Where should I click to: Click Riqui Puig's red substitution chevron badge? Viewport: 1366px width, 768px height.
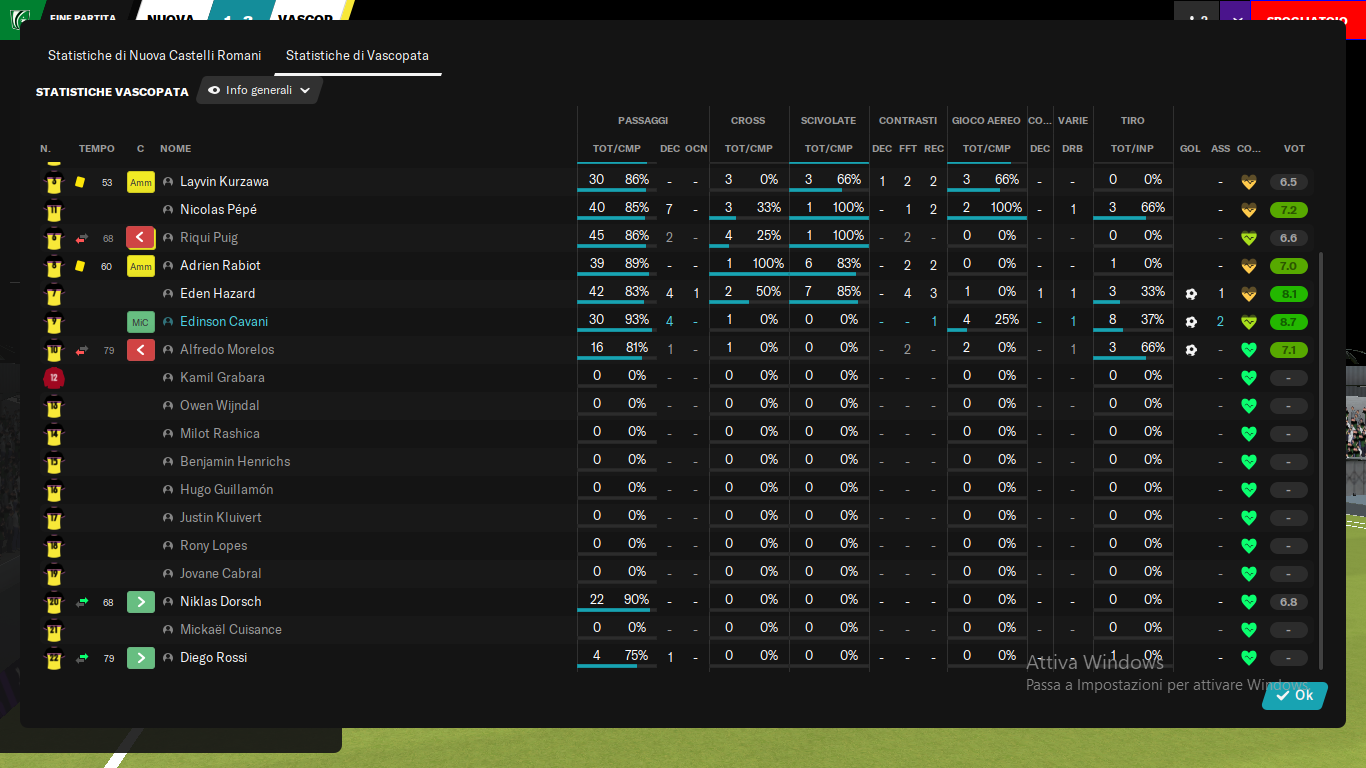pos(141,238)
